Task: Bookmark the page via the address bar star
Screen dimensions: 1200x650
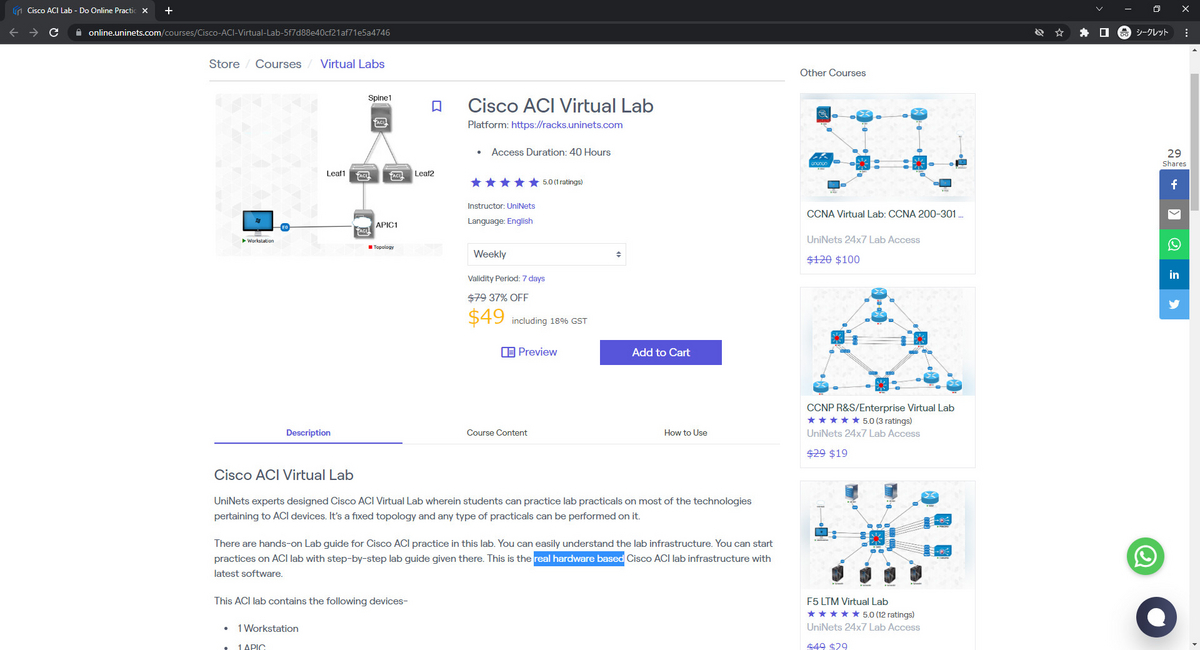Action: pyautogui.click(x=1058, y=31)
